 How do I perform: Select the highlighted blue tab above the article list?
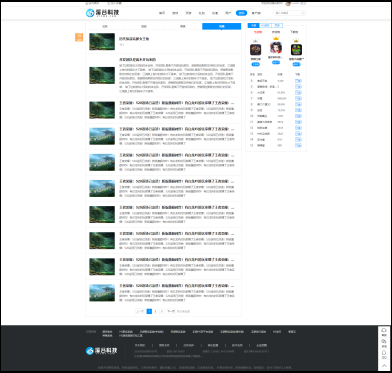[x=222, y=26]
